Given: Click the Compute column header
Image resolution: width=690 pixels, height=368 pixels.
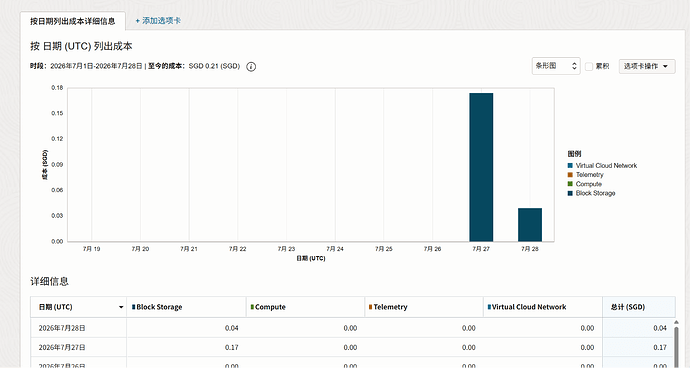Looking at the screenshot, I should tap(305, 307).
